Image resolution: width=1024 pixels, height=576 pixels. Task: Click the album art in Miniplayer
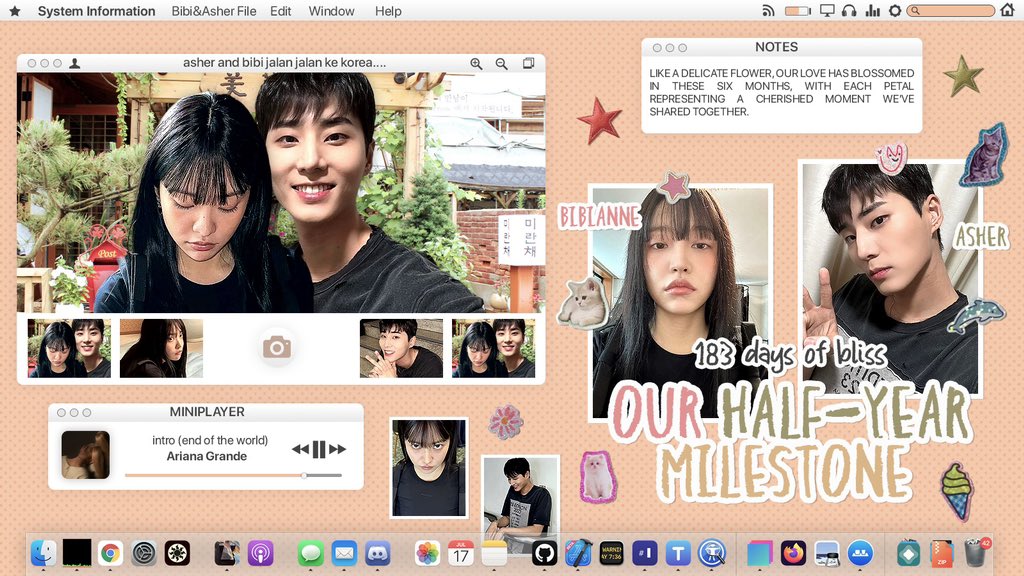[x=86, y=455]
